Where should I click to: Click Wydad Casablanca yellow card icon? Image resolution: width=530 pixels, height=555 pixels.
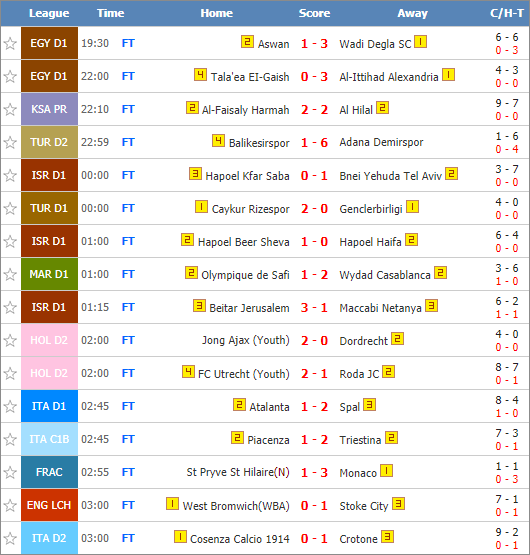440,272
